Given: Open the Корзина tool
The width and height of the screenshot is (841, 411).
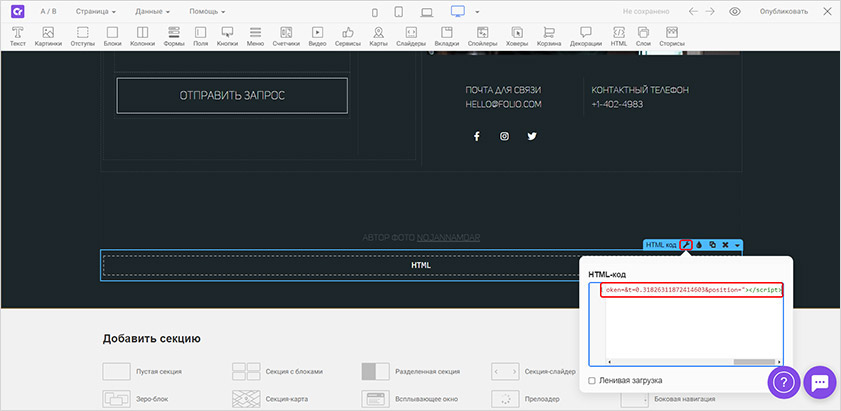Looking at the screenshot, I should click(549, 36).
